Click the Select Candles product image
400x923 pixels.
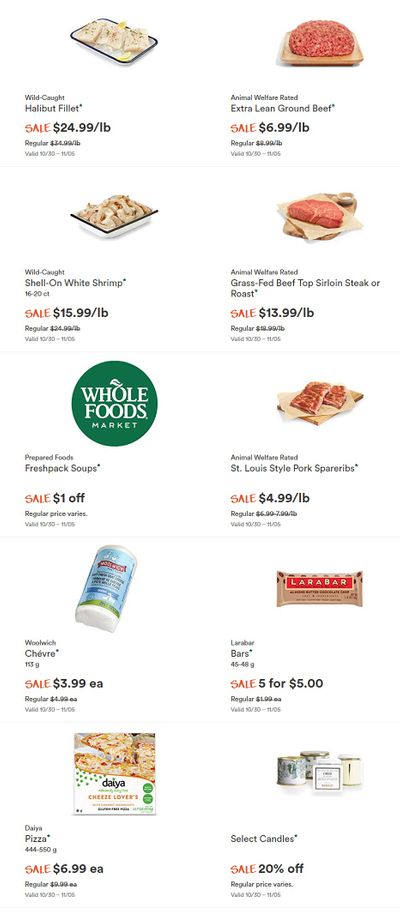click(x=320, y=772)
